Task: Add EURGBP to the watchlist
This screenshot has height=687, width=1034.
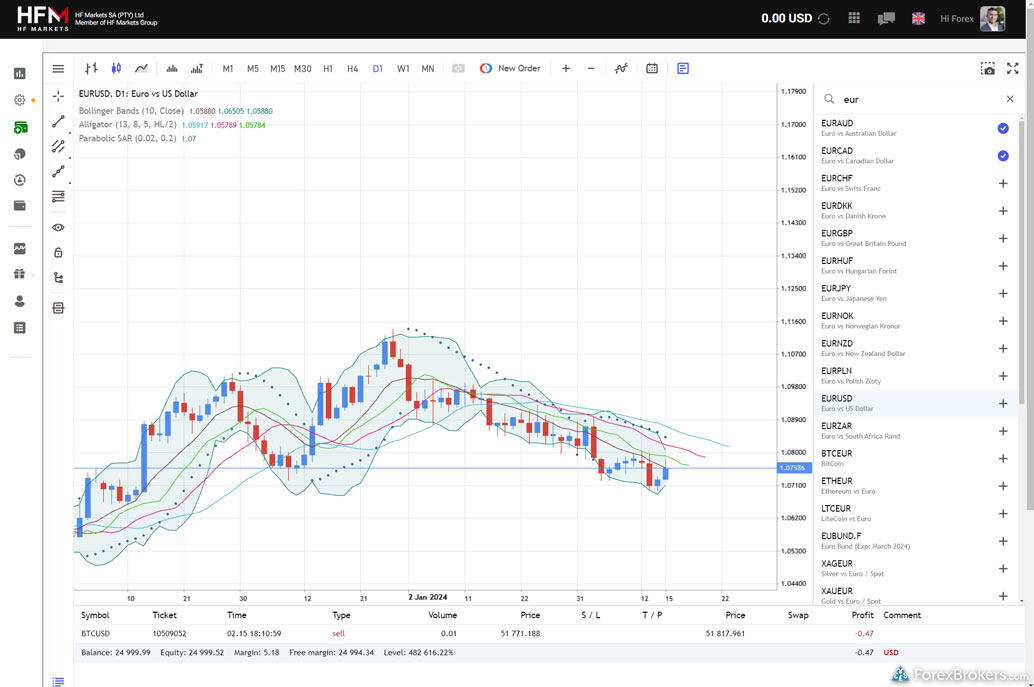Action: tap(1002, 238)
